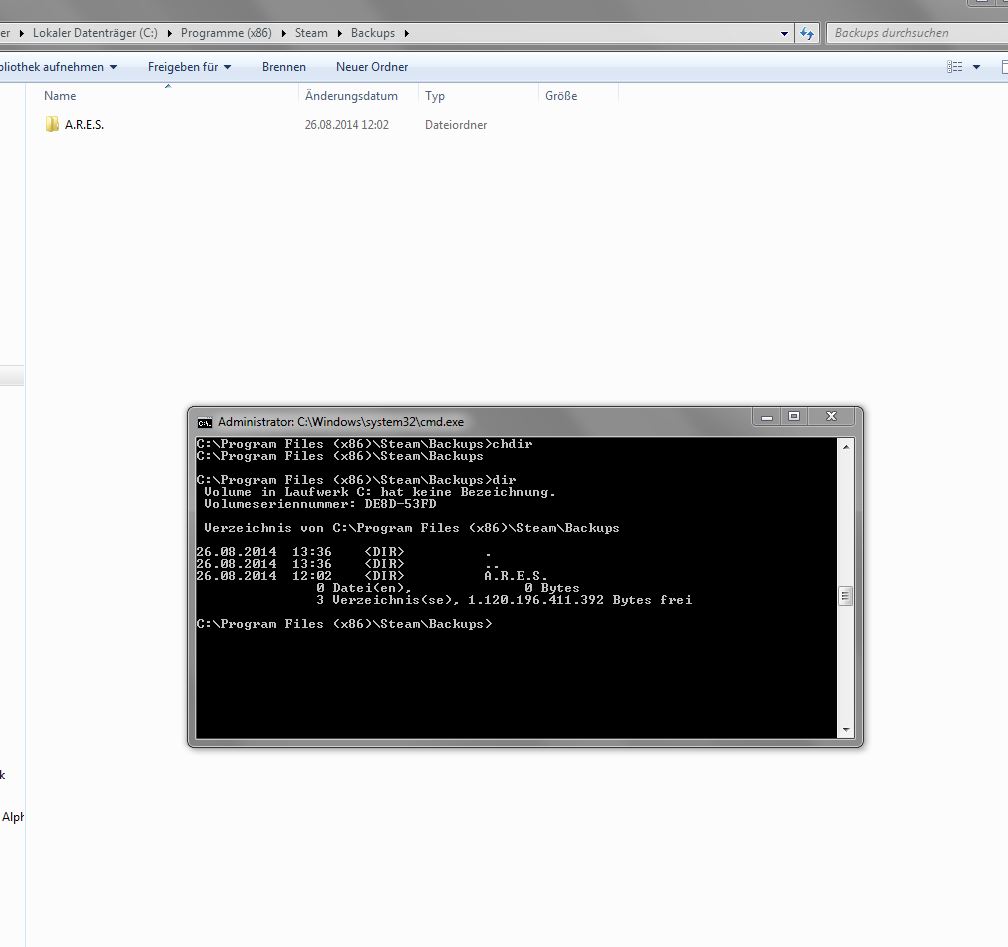Close the cmd.exe window
Screen dimensions: 1008x947
831,417
